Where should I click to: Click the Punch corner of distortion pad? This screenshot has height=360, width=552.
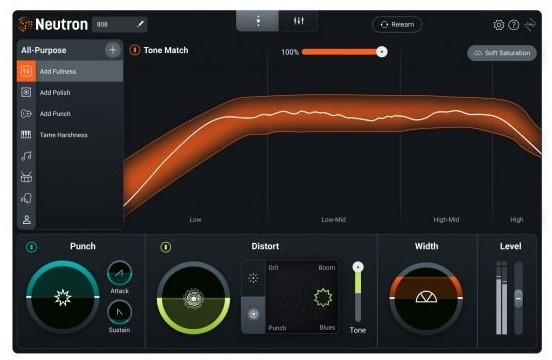[277, 328]
